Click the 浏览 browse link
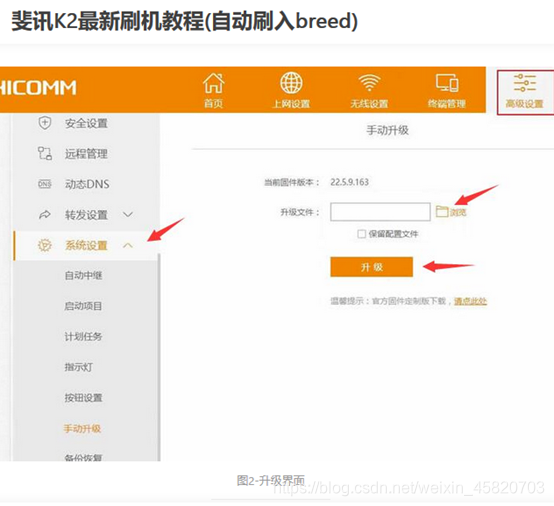Screen dimensions: 554x506 coord(458,212)
